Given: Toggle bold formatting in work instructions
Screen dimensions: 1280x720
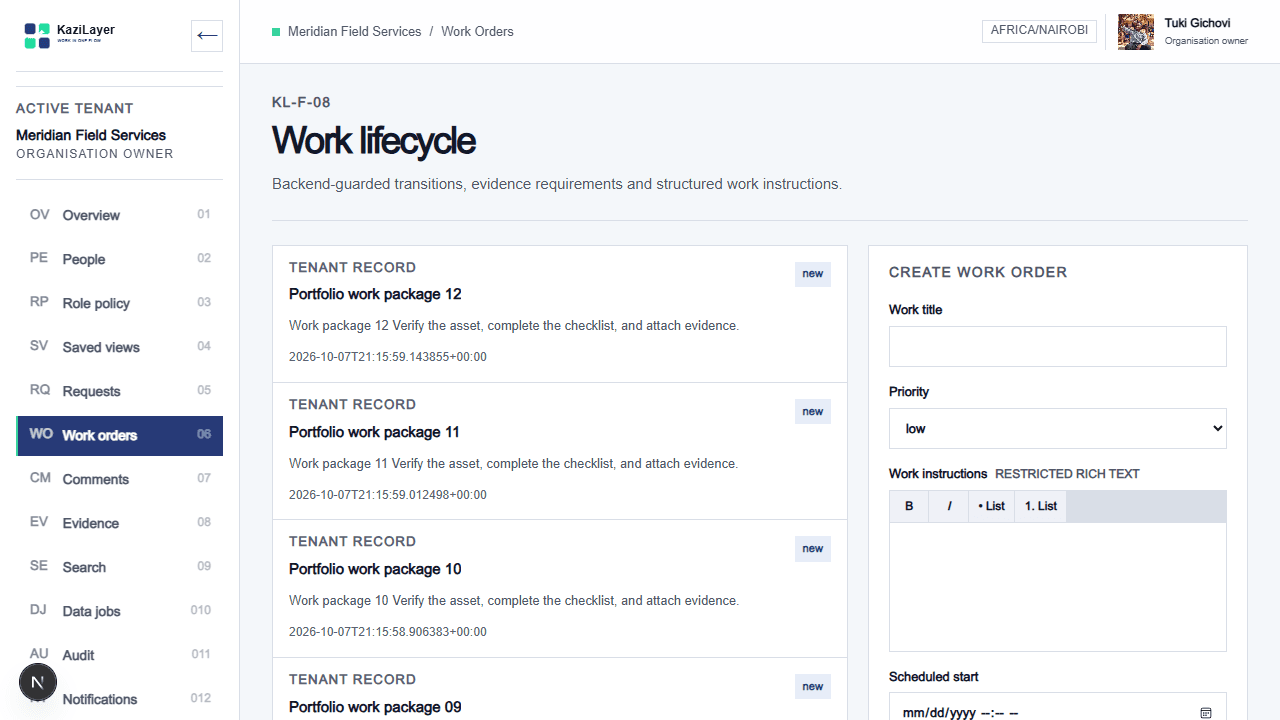Looking at the screenshot, I should (x=909, y=506).
